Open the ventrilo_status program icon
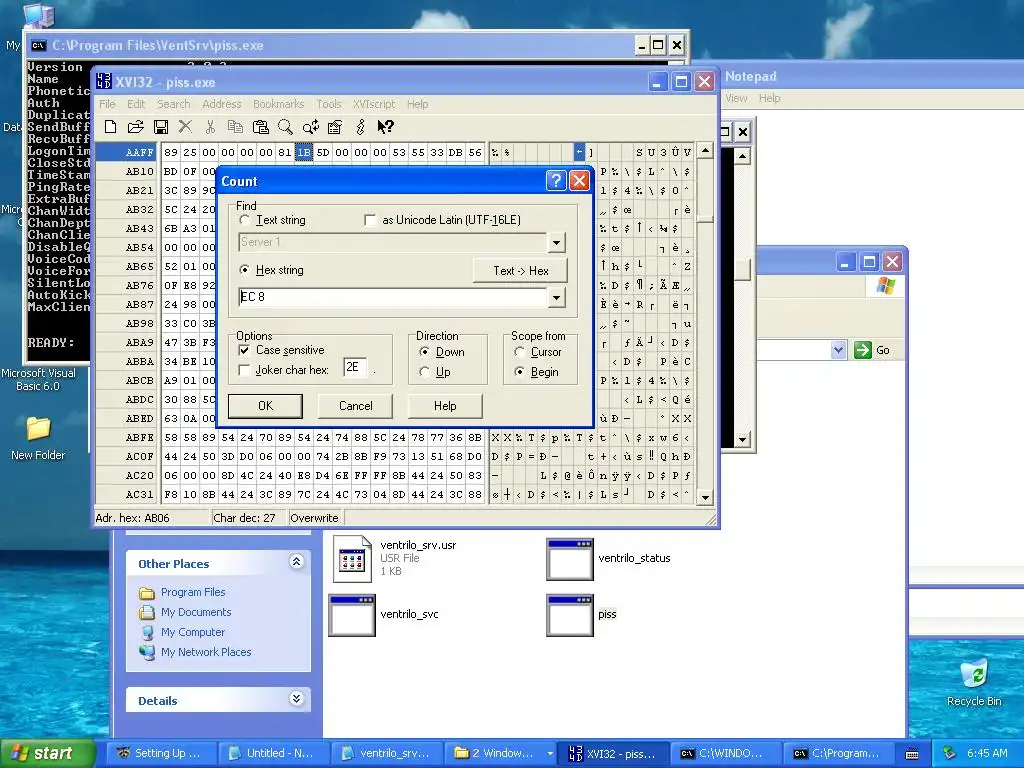This screenshot has width=1024, height=768. (569, 560)
